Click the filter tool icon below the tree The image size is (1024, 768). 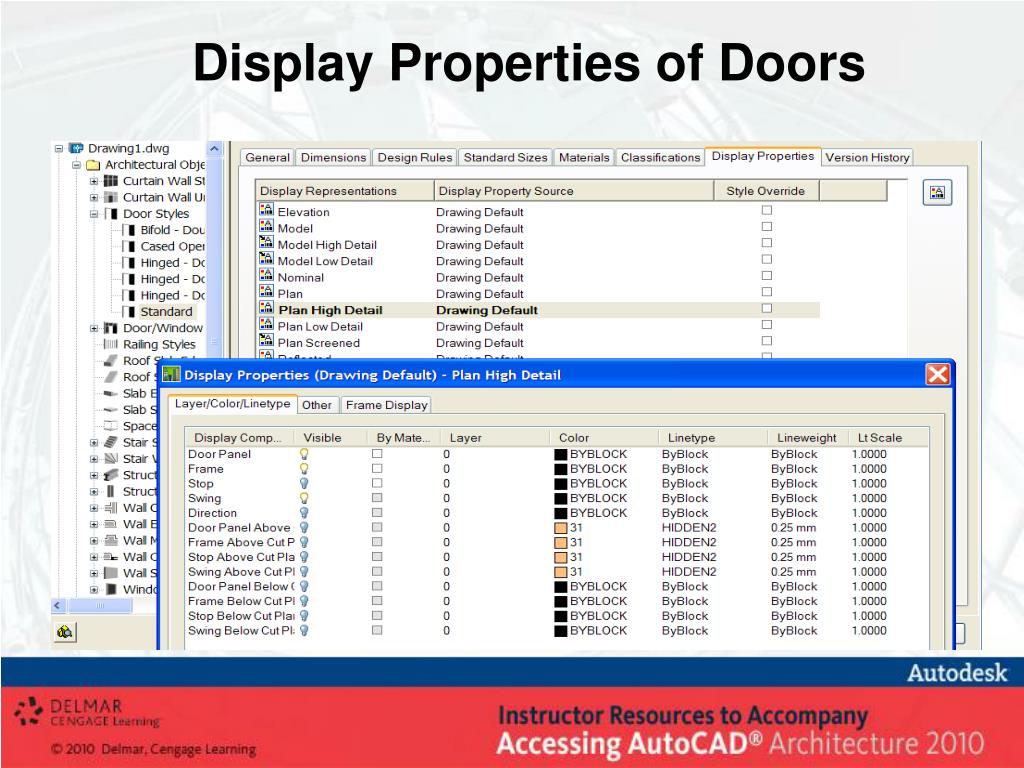(x=65, y=632)
